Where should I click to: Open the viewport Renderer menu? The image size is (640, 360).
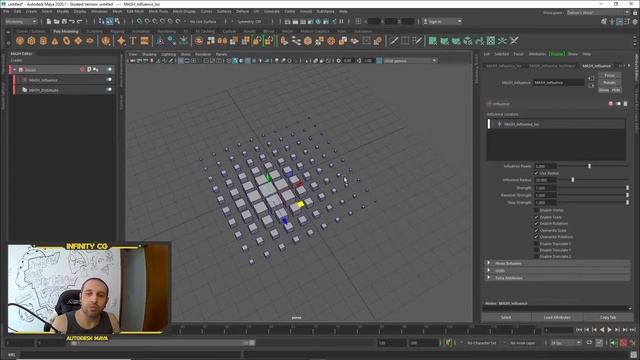tap(203, 54)
